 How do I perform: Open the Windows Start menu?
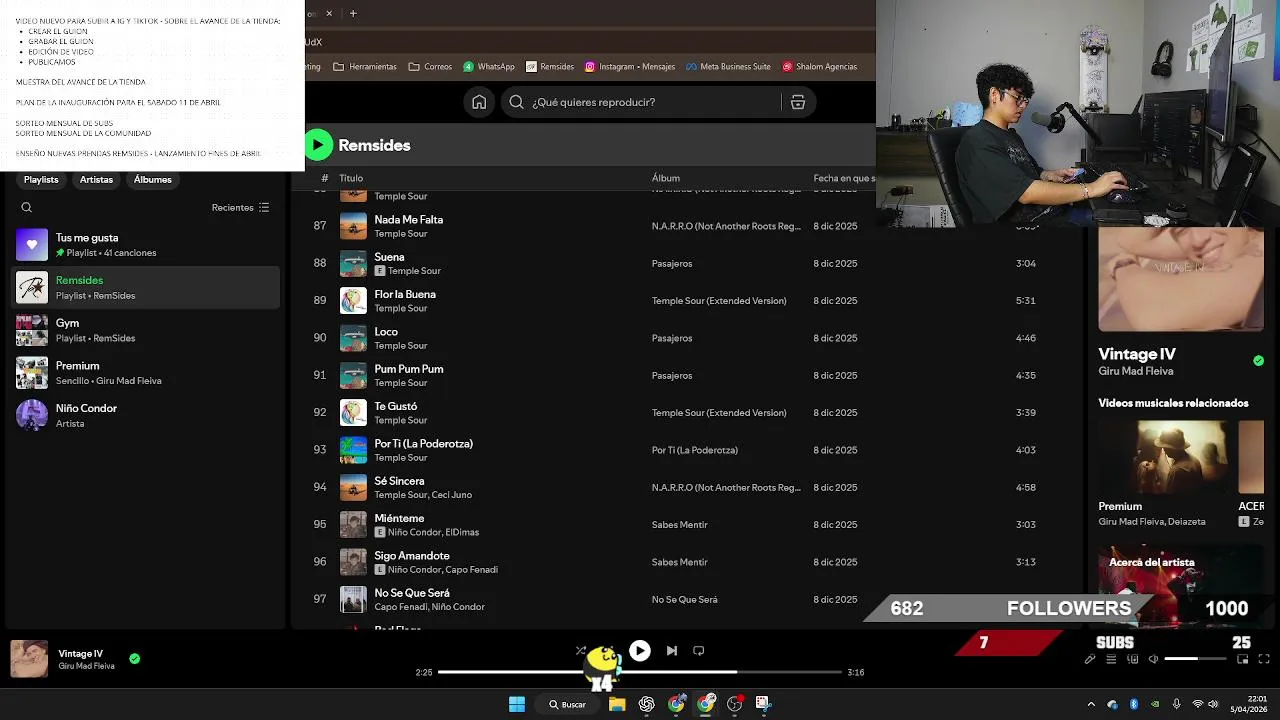pyautogui.click(x=517, y=704)
